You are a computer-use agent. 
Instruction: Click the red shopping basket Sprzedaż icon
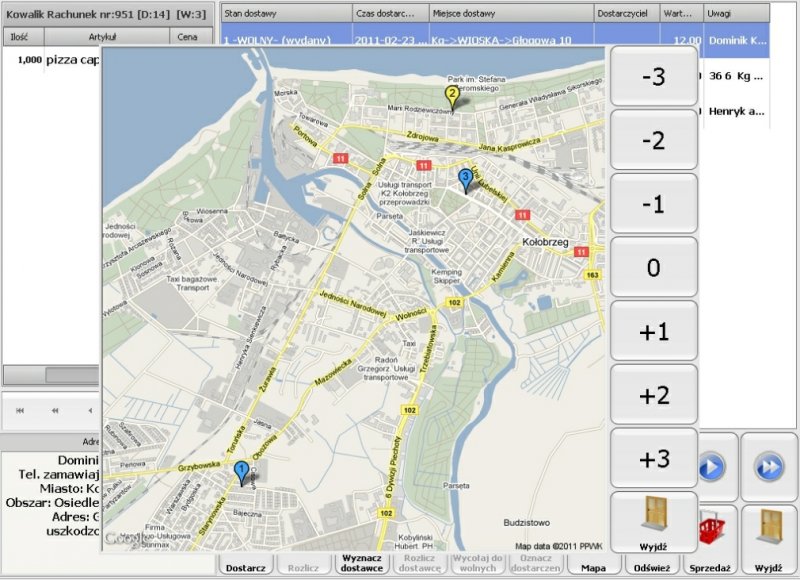coord(711,528)
